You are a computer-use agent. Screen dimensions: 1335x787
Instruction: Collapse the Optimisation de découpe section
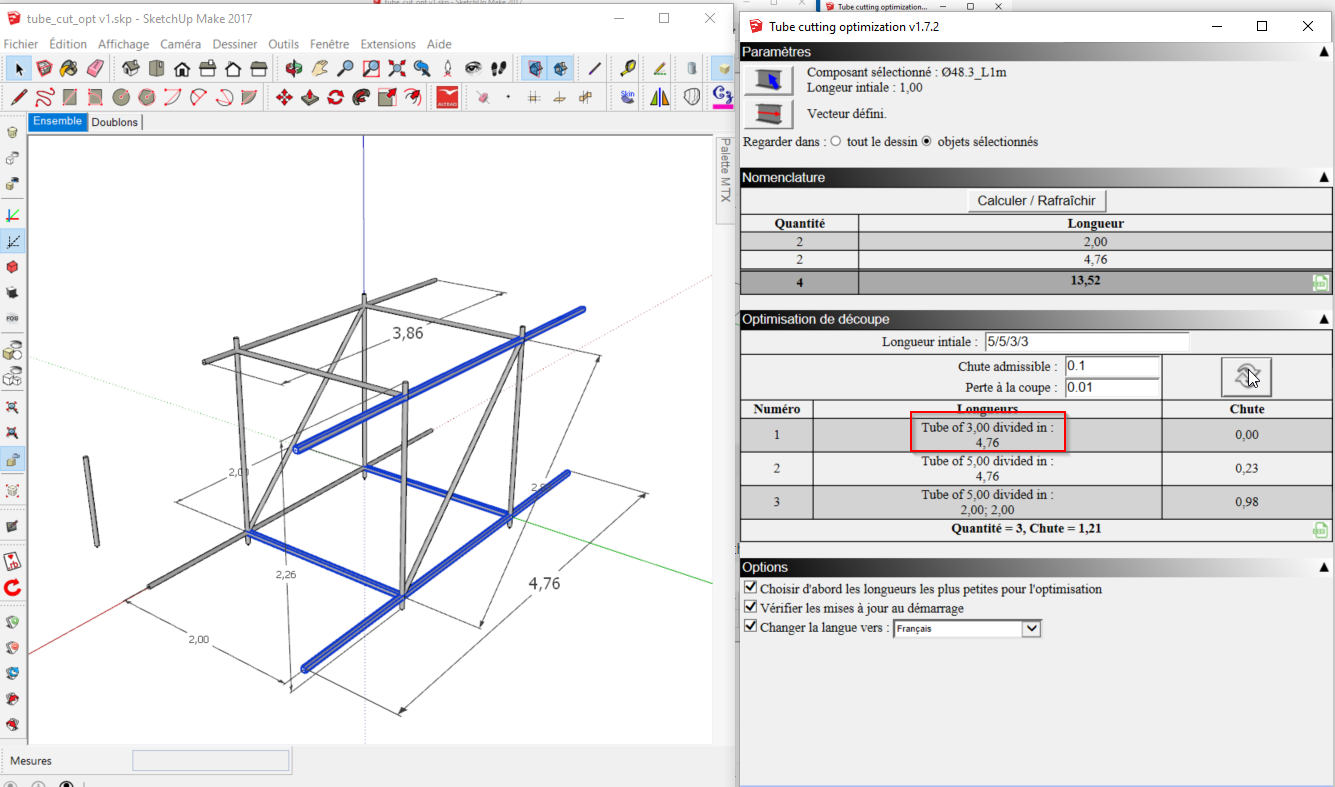click(x=1324, y=319)
